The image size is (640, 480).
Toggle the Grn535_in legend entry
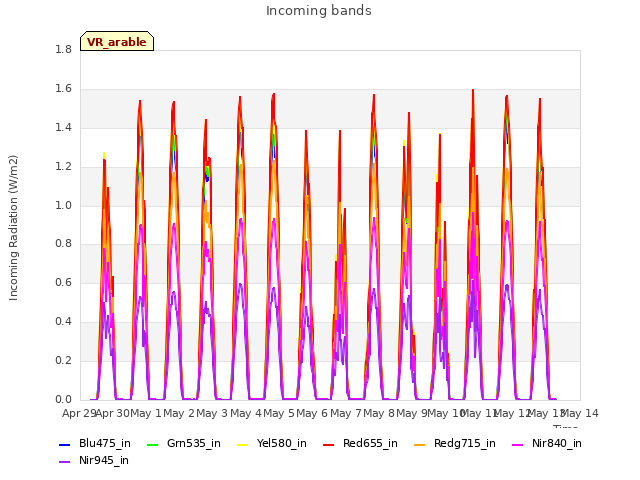(x=184, y=443)
